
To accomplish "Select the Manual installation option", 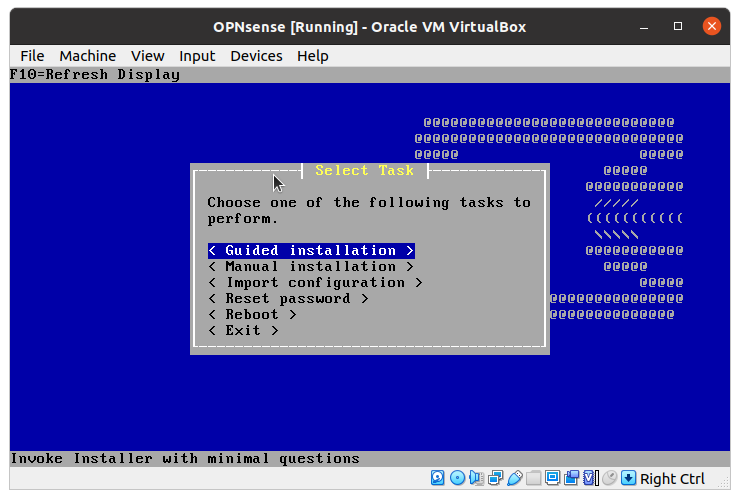I will [311, 266].
